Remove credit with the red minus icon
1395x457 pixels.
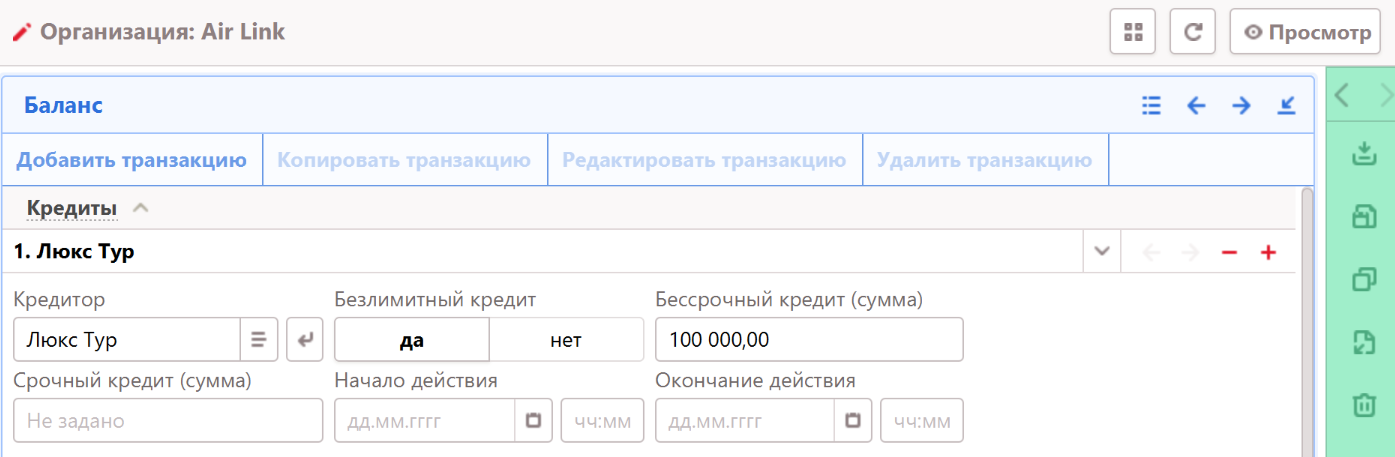1229,253
